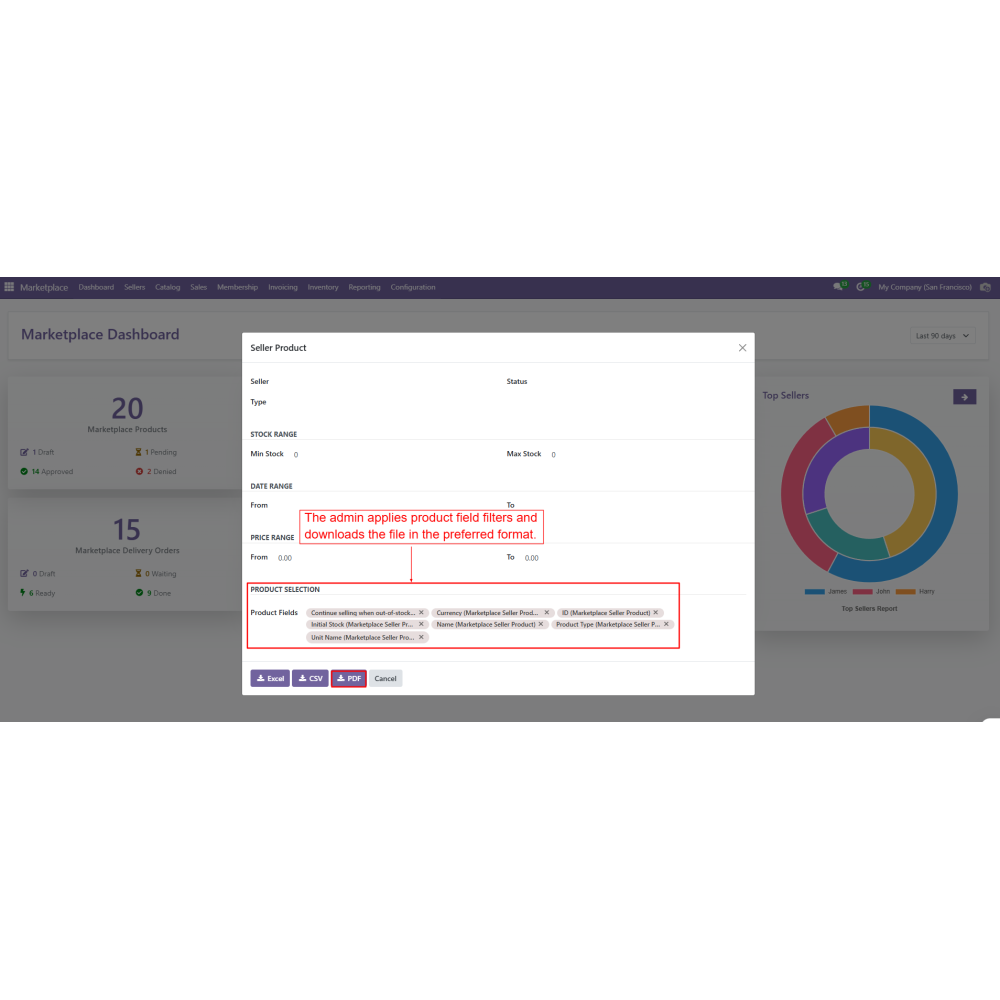Viewport: 1000px width, 1000px height.
Task: Open the Last 90 days dropdown
Action: click(x=943, y=336)
